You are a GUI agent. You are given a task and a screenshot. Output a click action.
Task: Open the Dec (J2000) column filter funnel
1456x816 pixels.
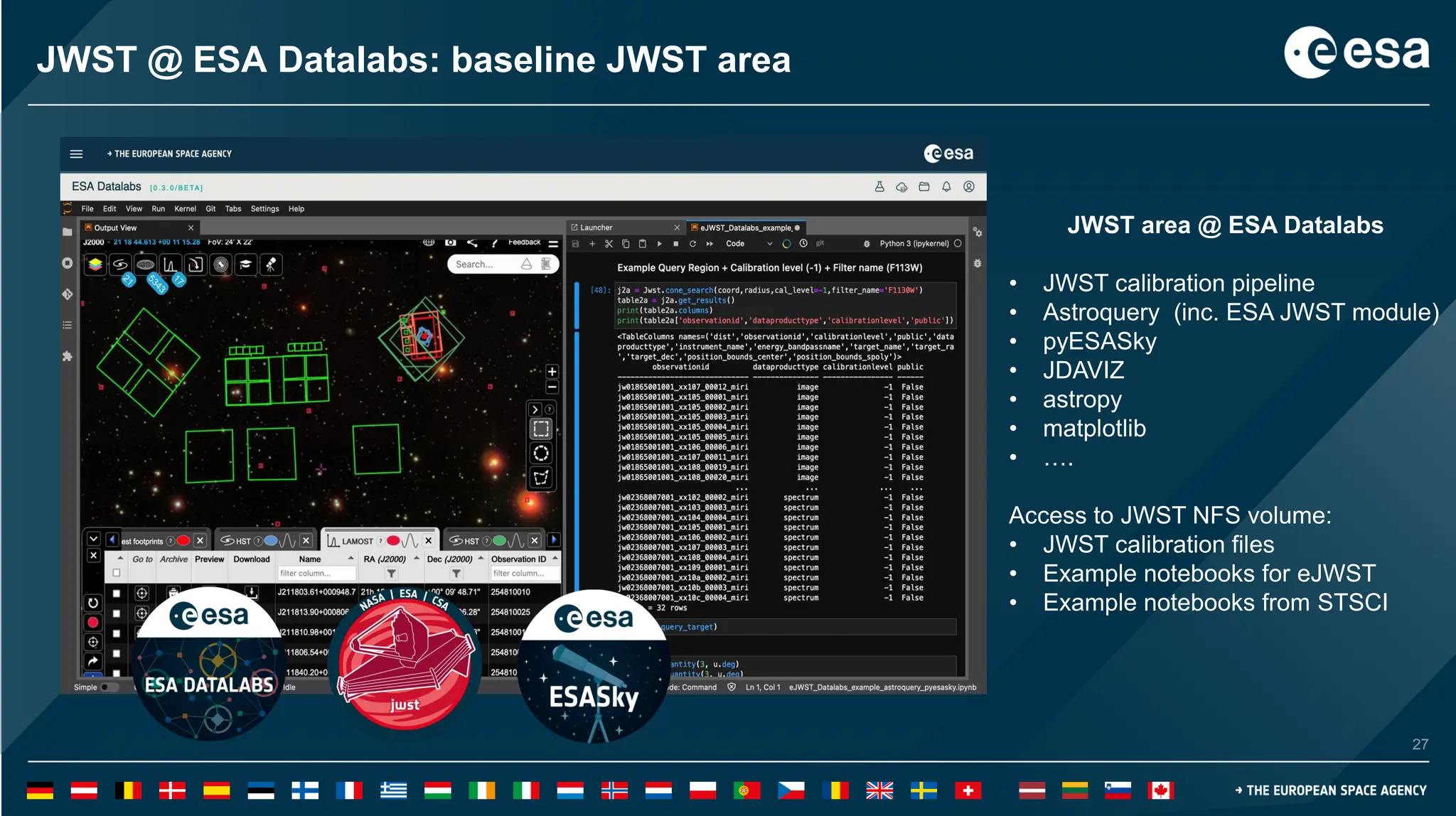click(456, 574)
